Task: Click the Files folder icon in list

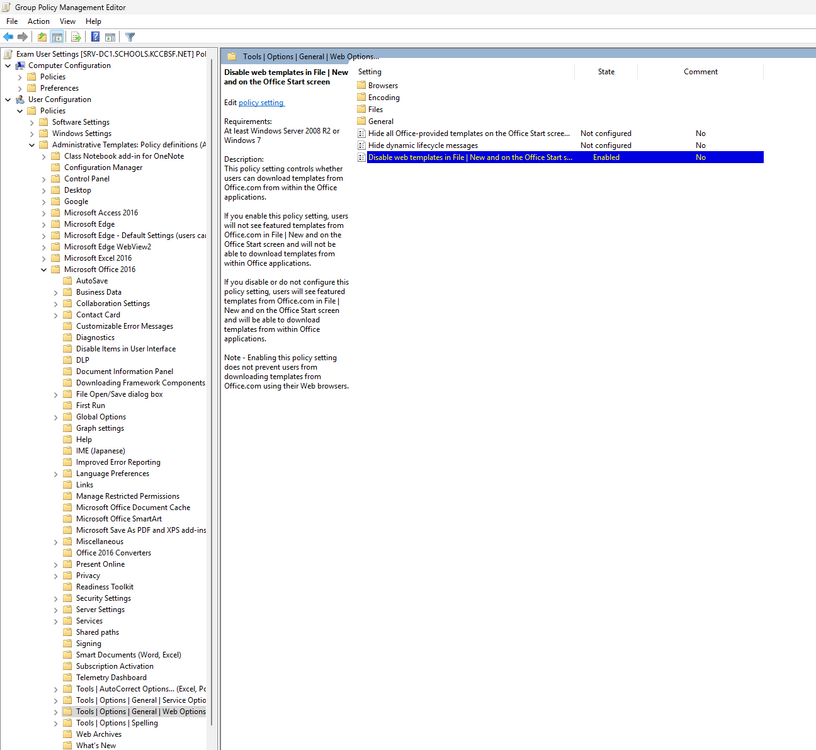Action: coord(362,109)
